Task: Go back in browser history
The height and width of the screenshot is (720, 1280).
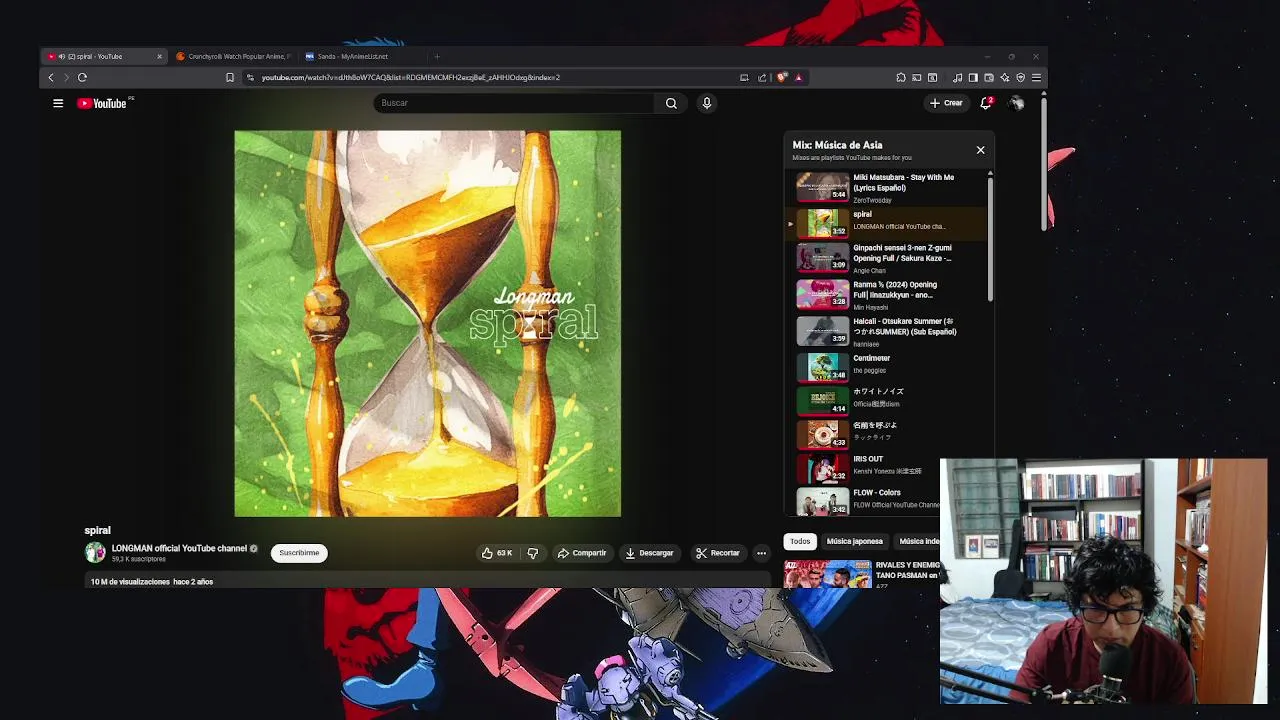Action: pos(51,77)
